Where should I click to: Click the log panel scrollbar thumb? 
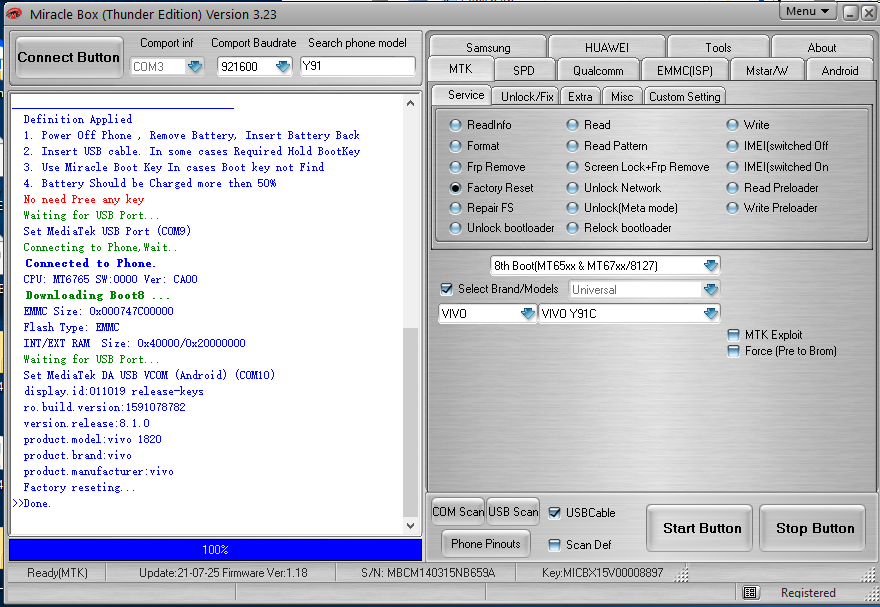click(410, 422)
